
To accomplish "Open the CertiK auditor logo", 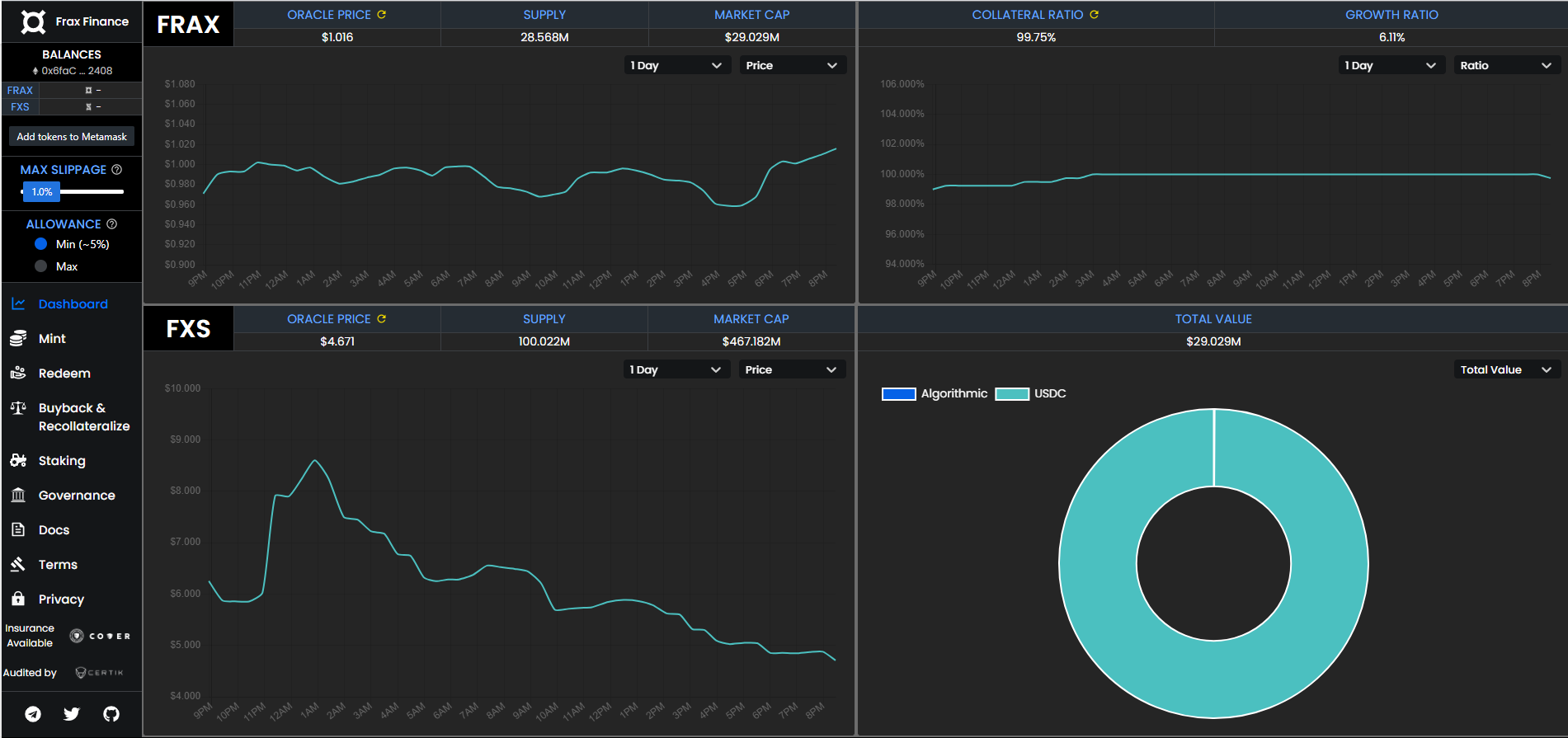I will (99, 672).
